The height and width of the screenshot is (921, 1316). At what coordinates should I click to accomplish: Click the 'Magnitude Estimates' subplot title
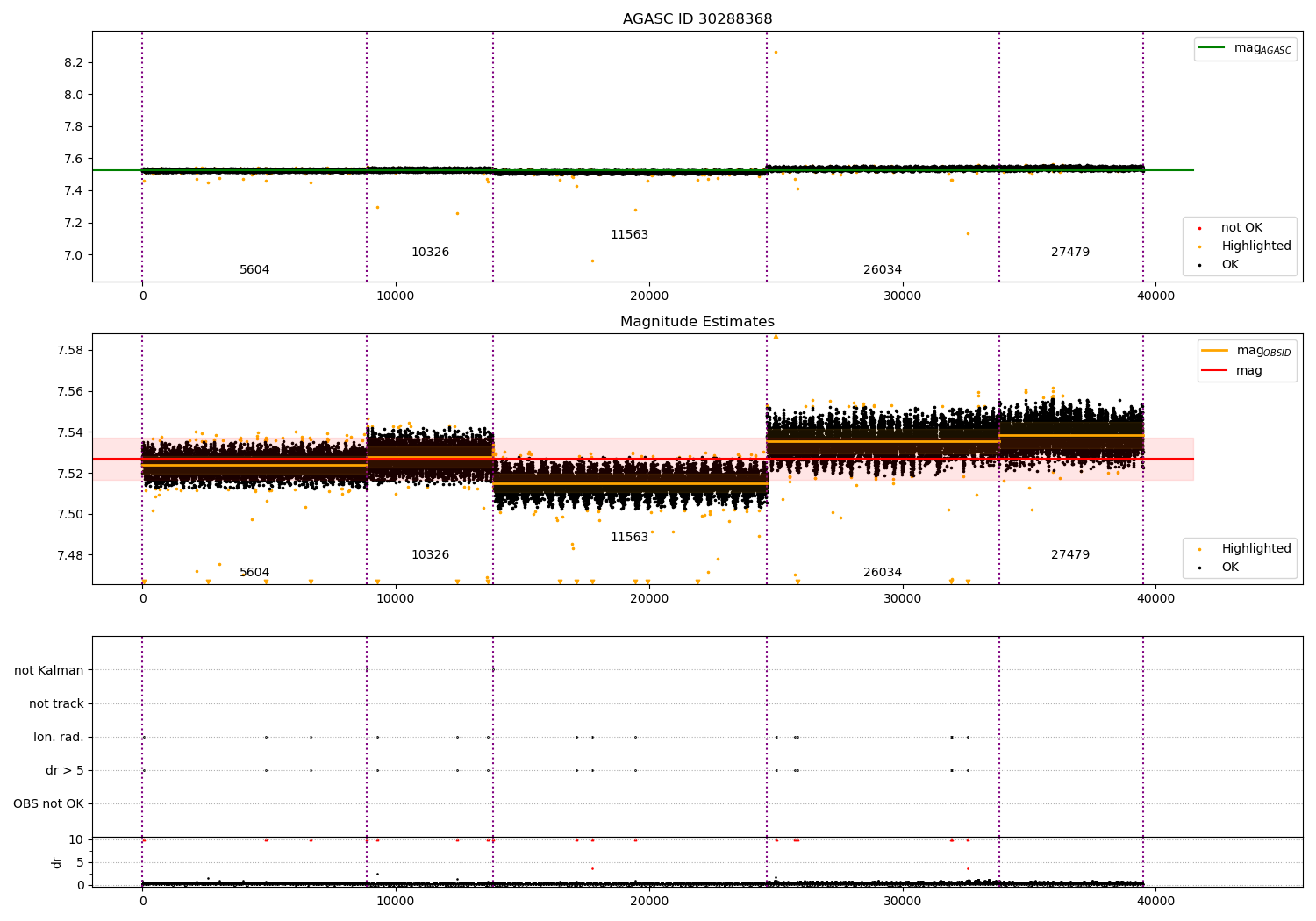click(697, 322)
